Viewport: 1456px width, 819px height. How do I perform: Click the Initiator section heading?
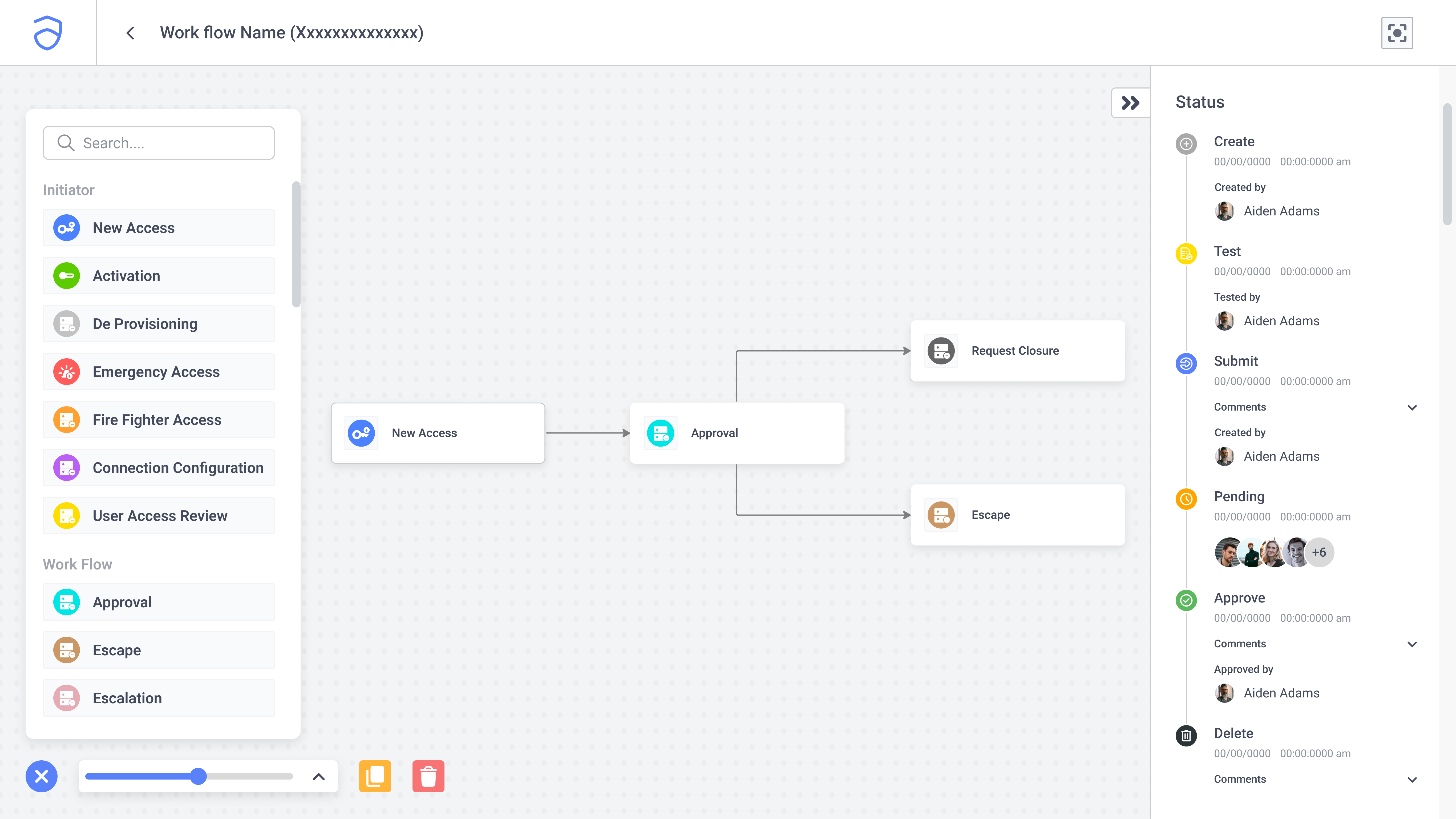point(68,191)
